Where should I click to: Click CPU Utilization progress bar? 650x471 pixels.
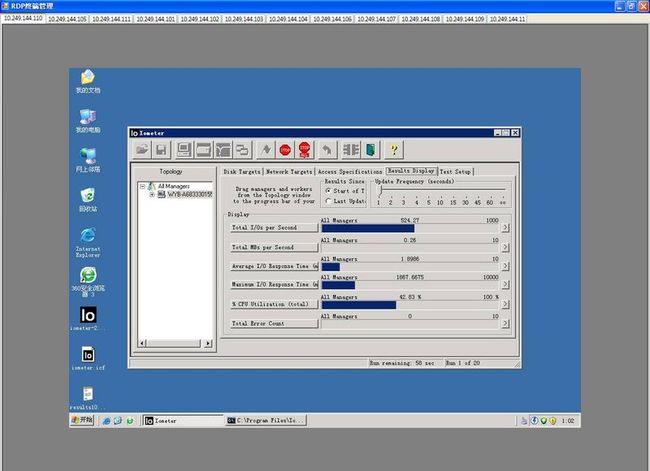tap(410, 305)
